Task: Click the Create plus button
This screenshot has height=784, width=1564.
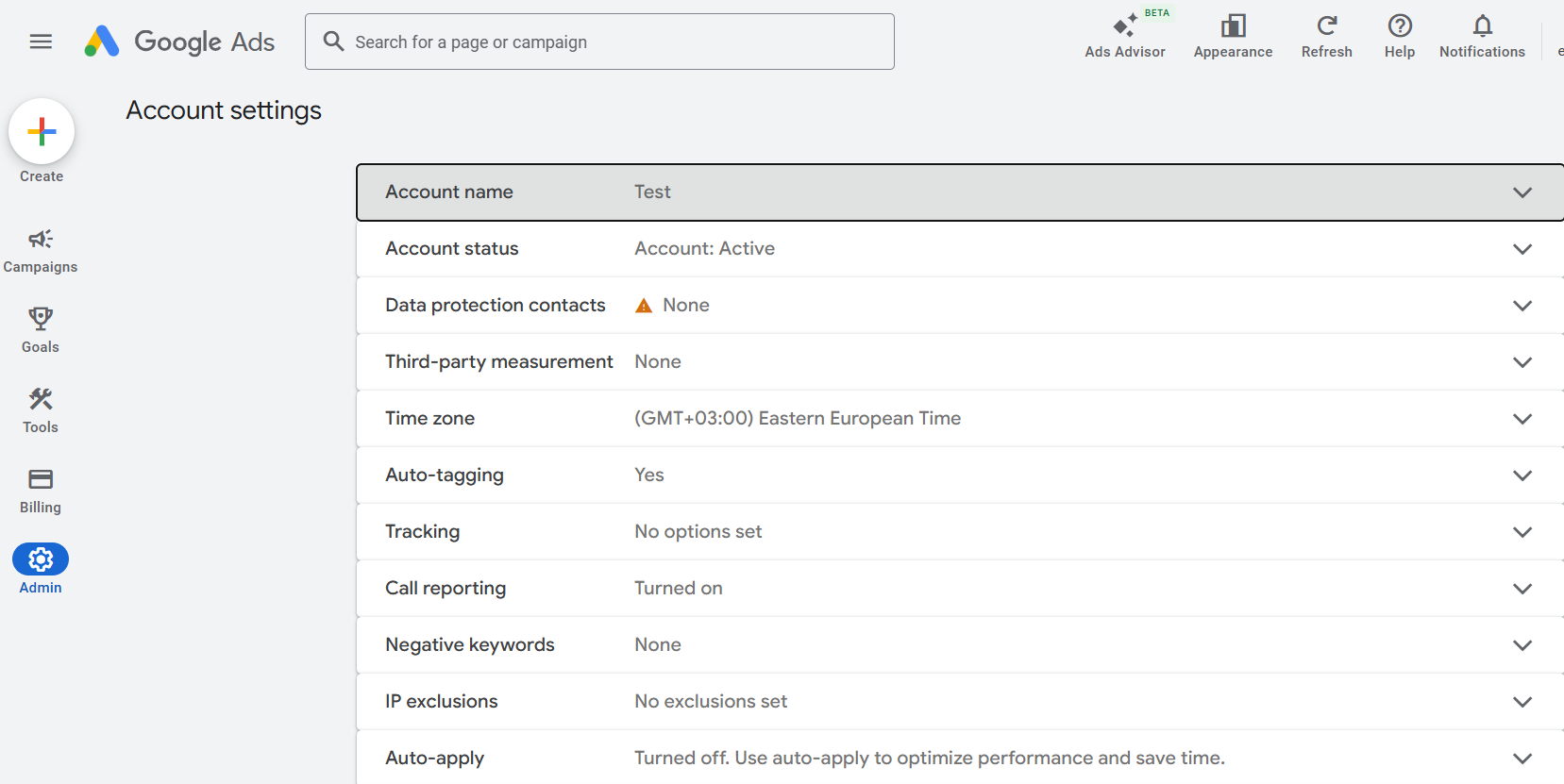Action: tap(42, 132)
